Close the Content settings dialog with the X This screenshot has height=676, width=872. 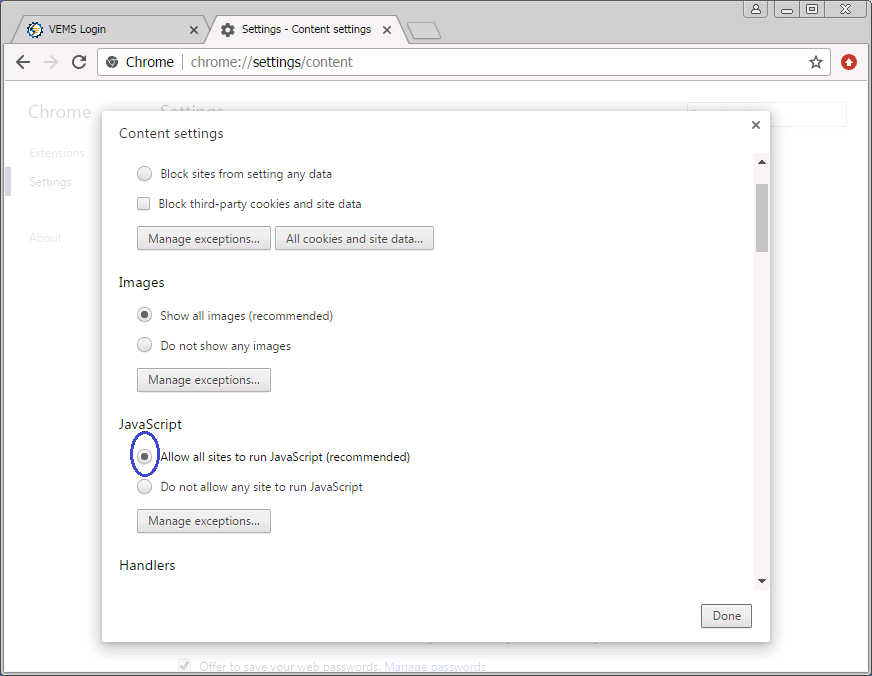click(x=756, y=125)
